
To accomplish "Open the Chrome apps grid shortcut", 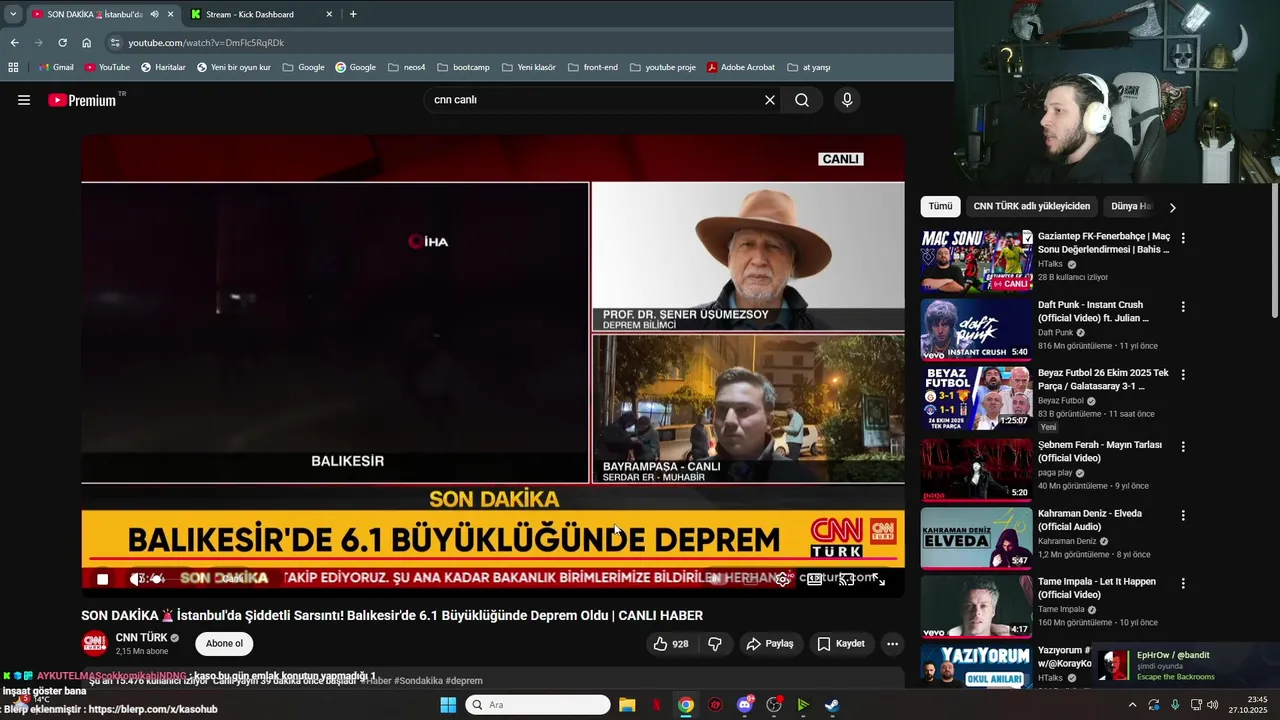I will pos(13,67).
